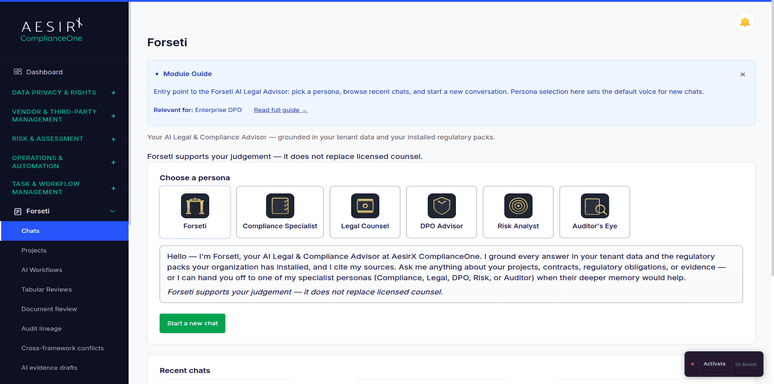
Task: Select the Compliance Specialist checklist icon
Action: (280, 206)
